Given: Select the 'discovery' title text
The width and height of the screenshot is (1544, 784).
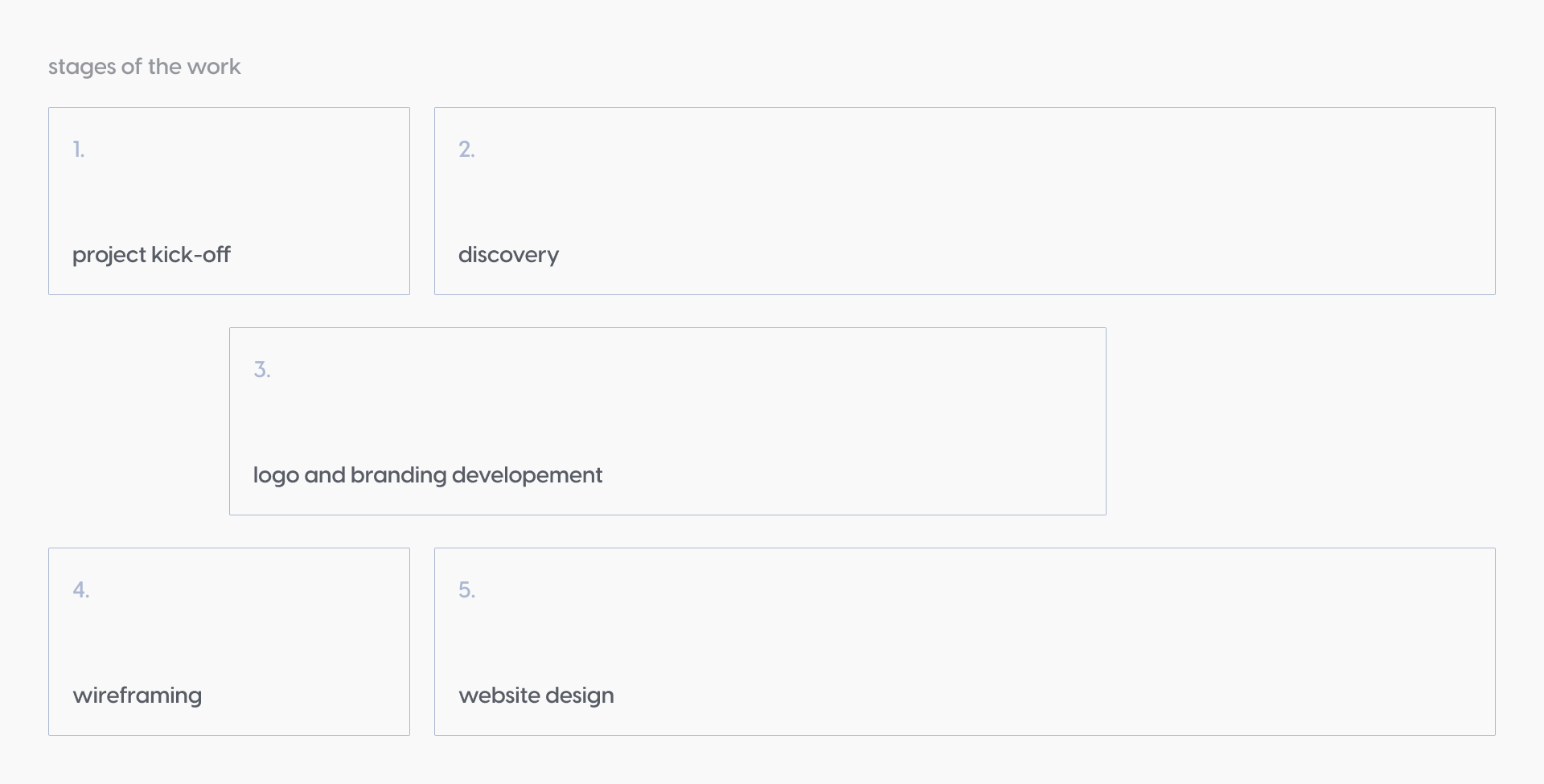Looking at the screenshot, I should (x=508, y=255).
